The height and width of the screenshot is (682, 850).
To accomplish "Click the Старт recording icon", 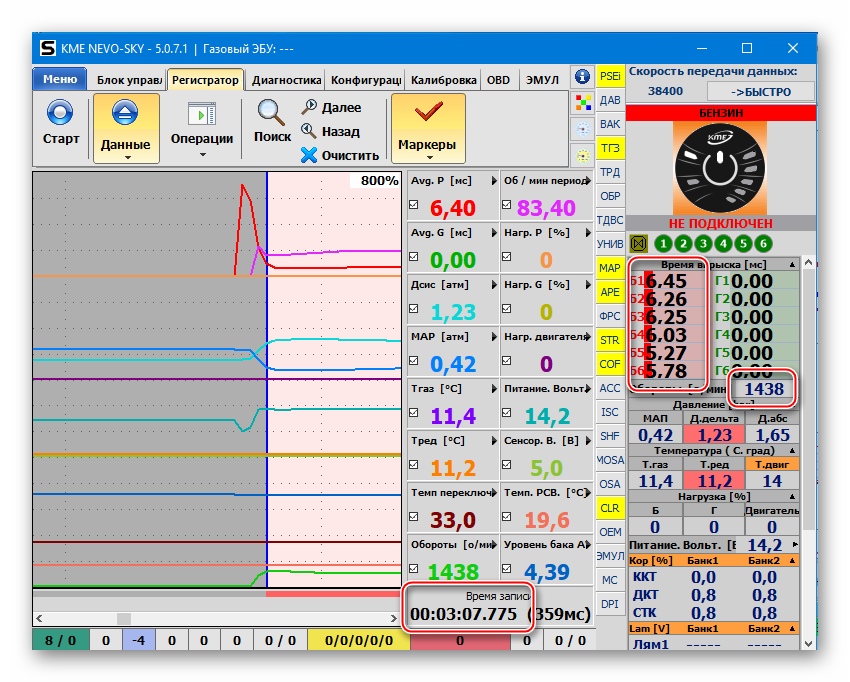I will point(60,113).
